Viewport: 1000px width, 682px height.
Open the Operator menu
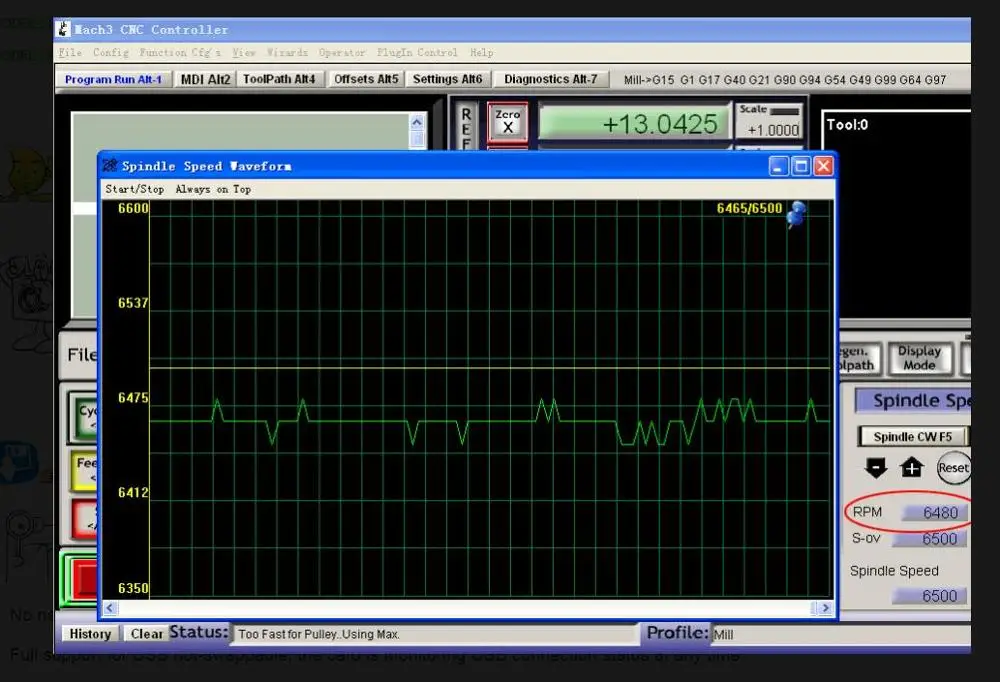[342, 52]
